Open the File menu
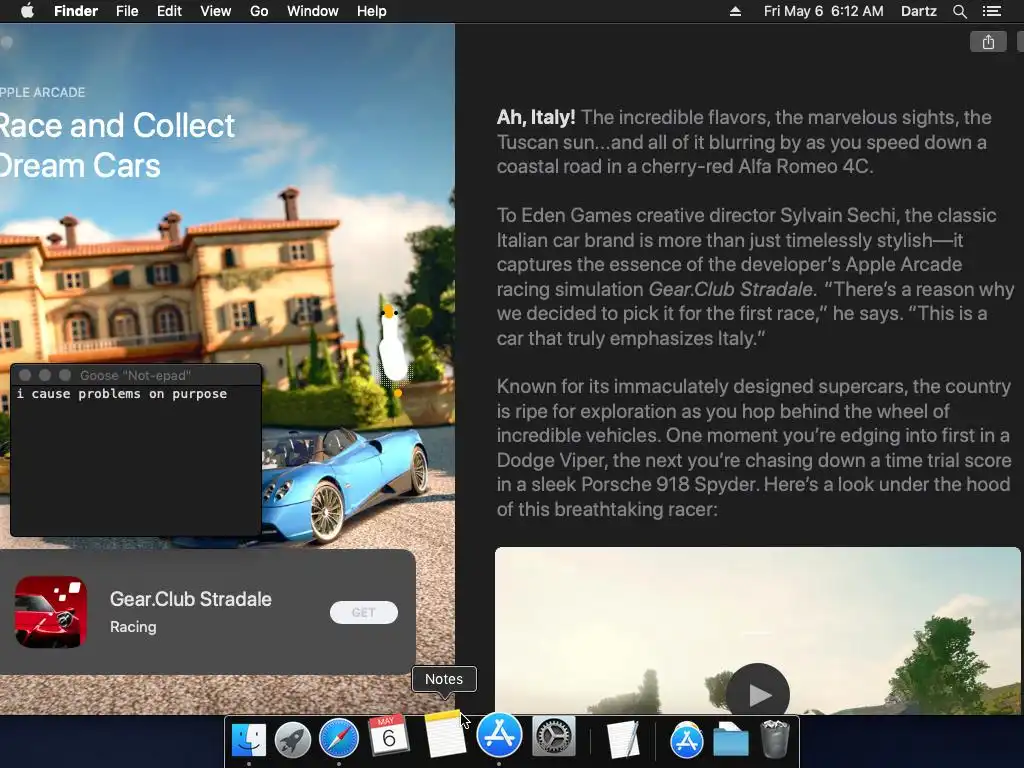1024x768 pixels. pos(127,11)
